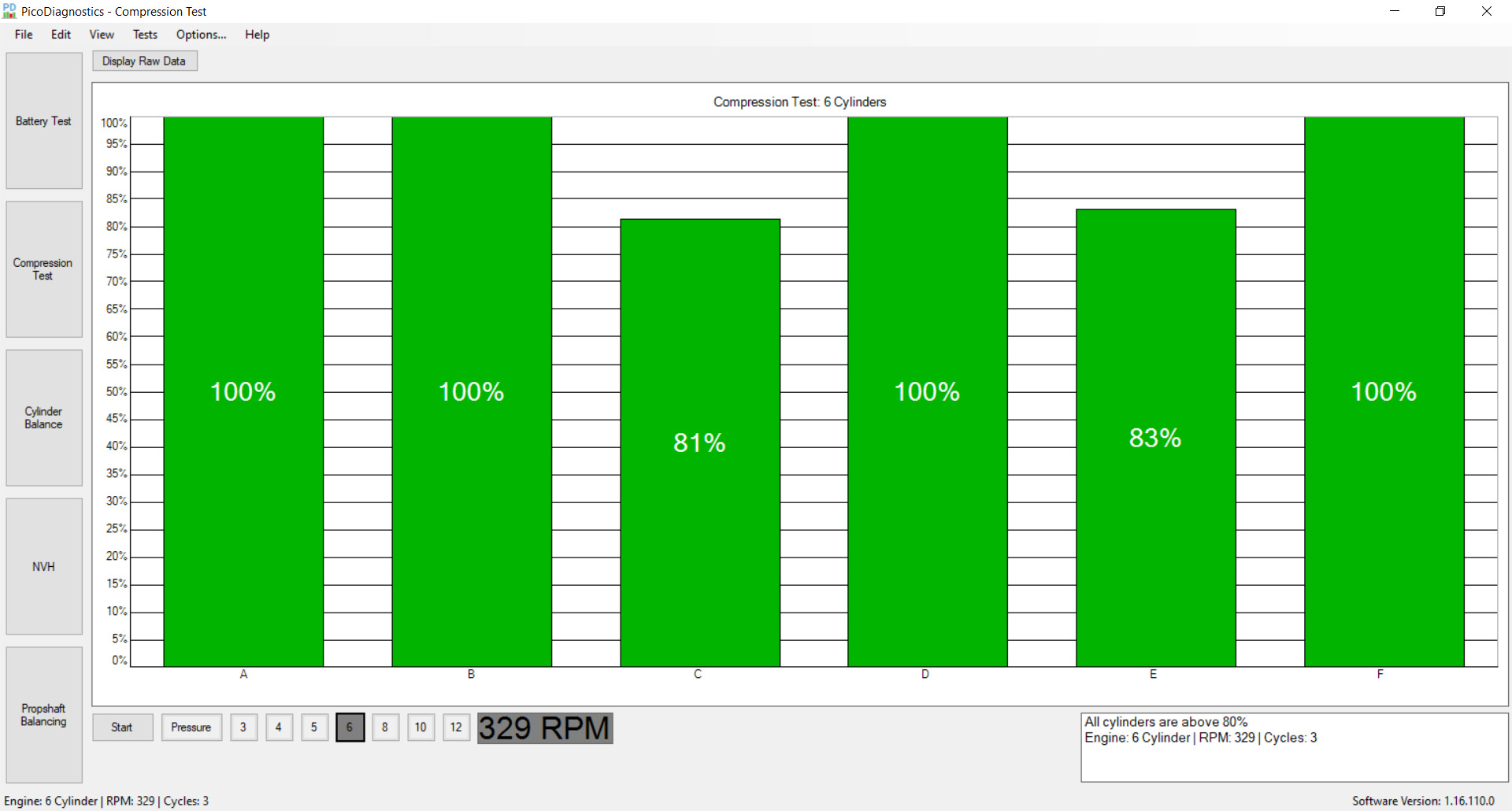Image resolution: width=1512 pixels, height=811 pixels.
Task: Go to Propshaft Balancing
Action: click(44, 715)
